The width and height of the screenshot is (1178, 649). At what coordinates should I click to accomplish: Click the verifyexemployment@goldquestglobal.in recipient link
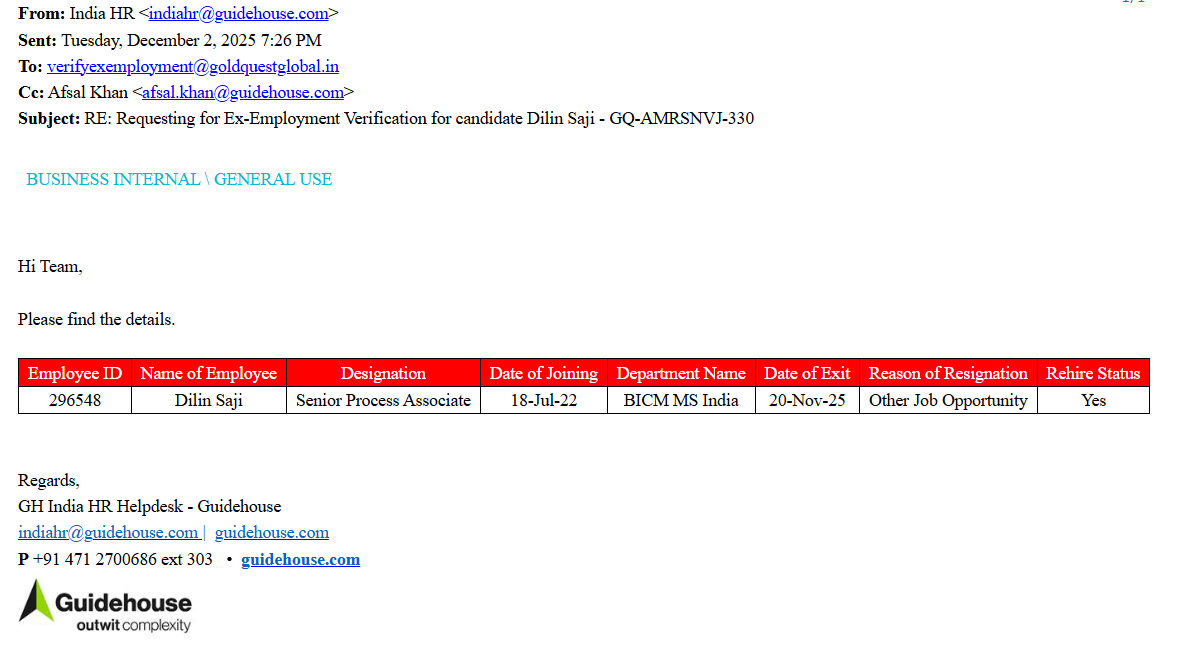pos(192,66)
